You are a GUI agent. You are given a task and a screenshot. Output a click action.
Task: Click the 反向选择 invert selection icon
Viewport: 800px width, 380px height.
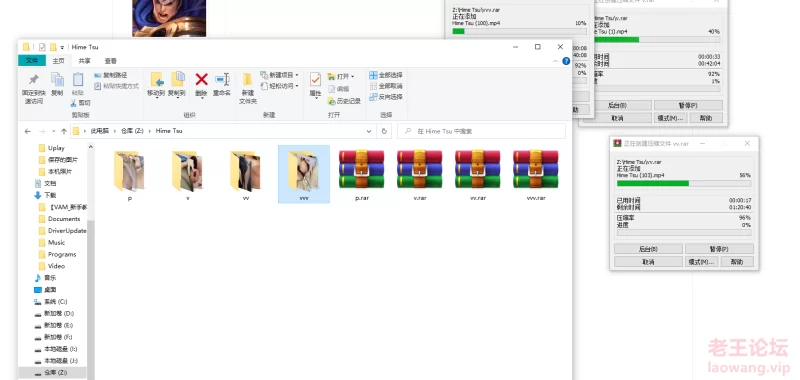tap(373, 97)
